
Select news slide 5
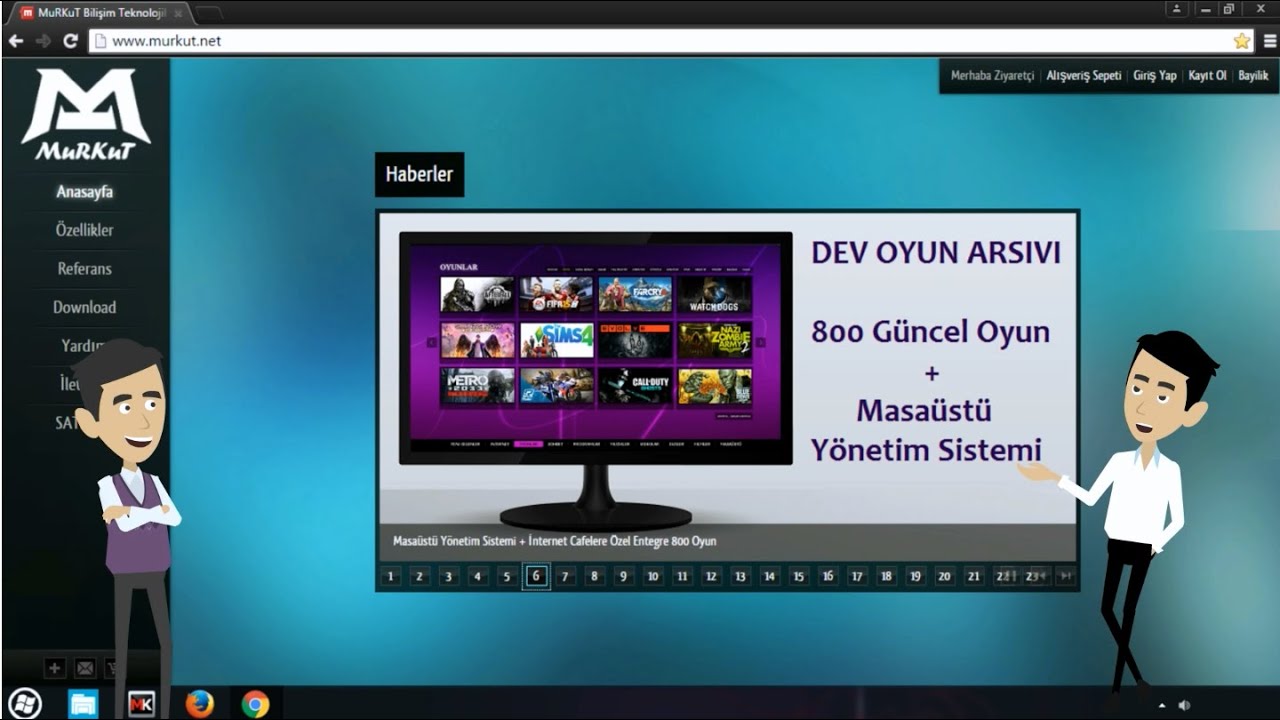pyautogui.click(x=507, y=576)
